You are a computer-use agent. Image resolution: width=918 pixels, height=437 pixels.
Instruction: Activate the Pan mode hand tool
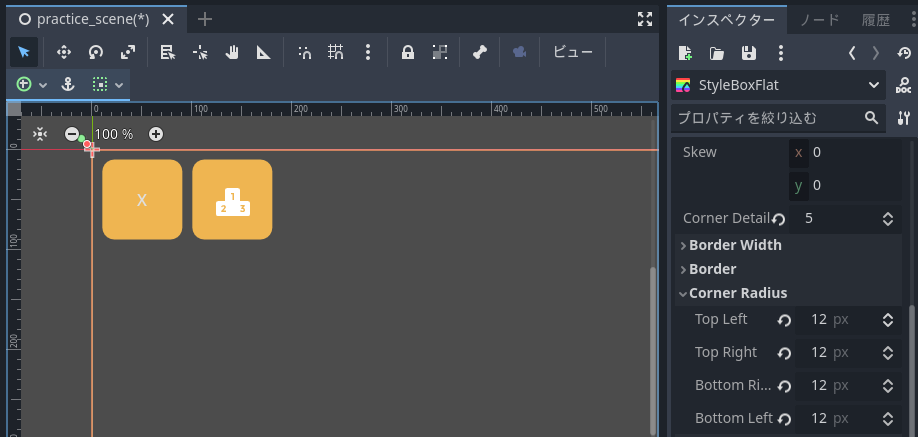point(231,53)
